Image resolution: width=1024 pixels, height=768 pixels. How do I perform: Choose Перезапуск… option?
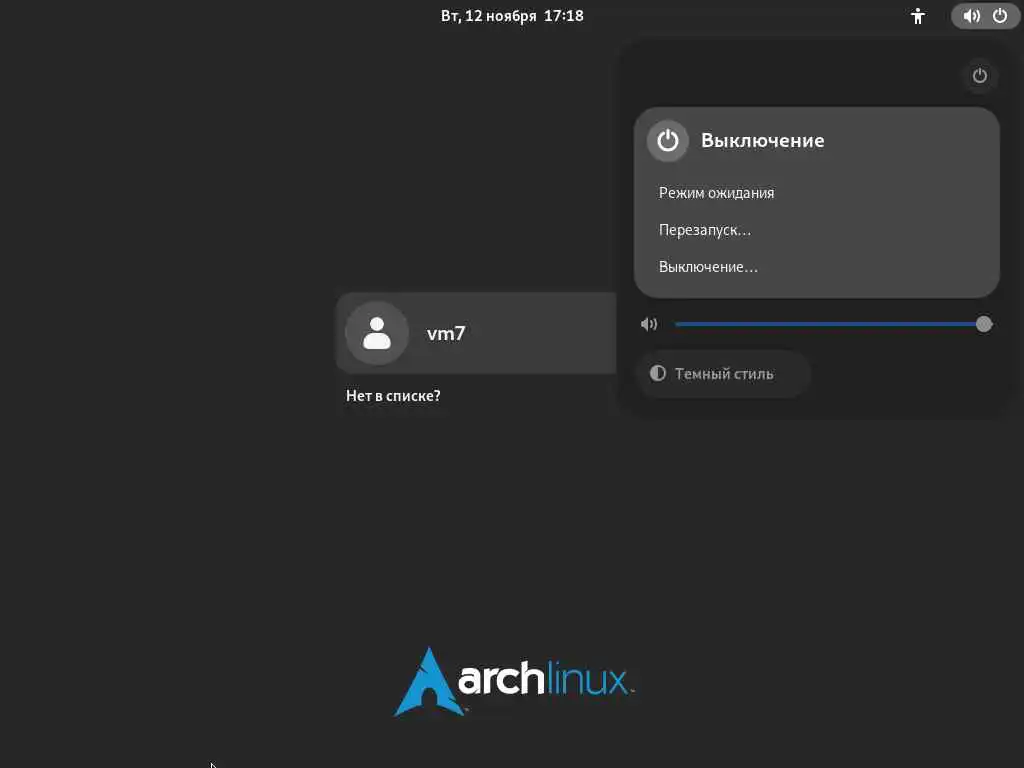click(x=816, y=230)
